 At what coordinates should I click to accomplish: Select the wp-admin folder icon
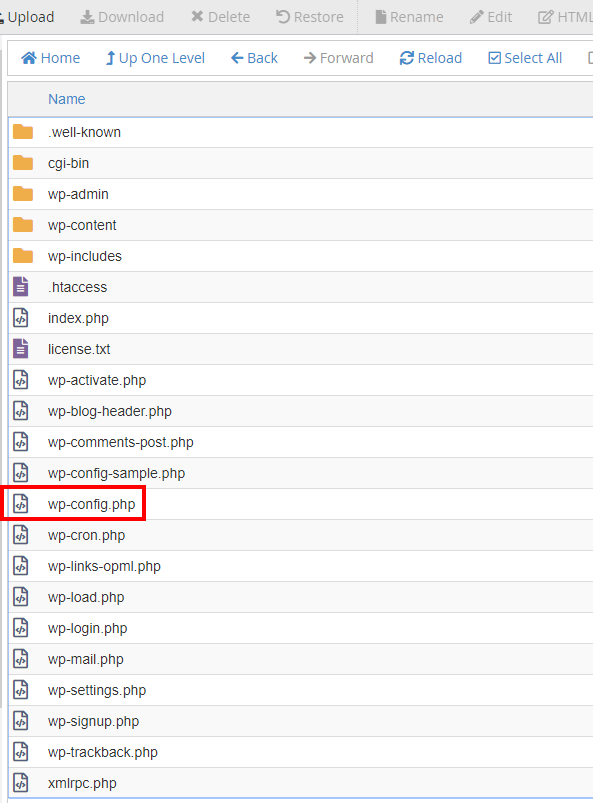pos(23,194)
